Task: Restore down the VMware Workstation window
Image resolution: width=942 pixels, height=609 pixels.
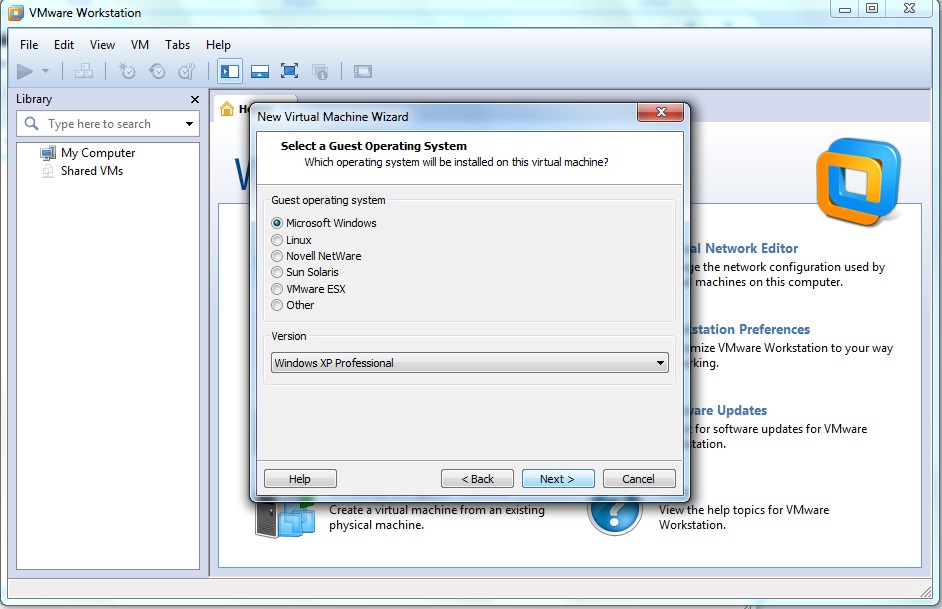Action: [x=872, y=8]
